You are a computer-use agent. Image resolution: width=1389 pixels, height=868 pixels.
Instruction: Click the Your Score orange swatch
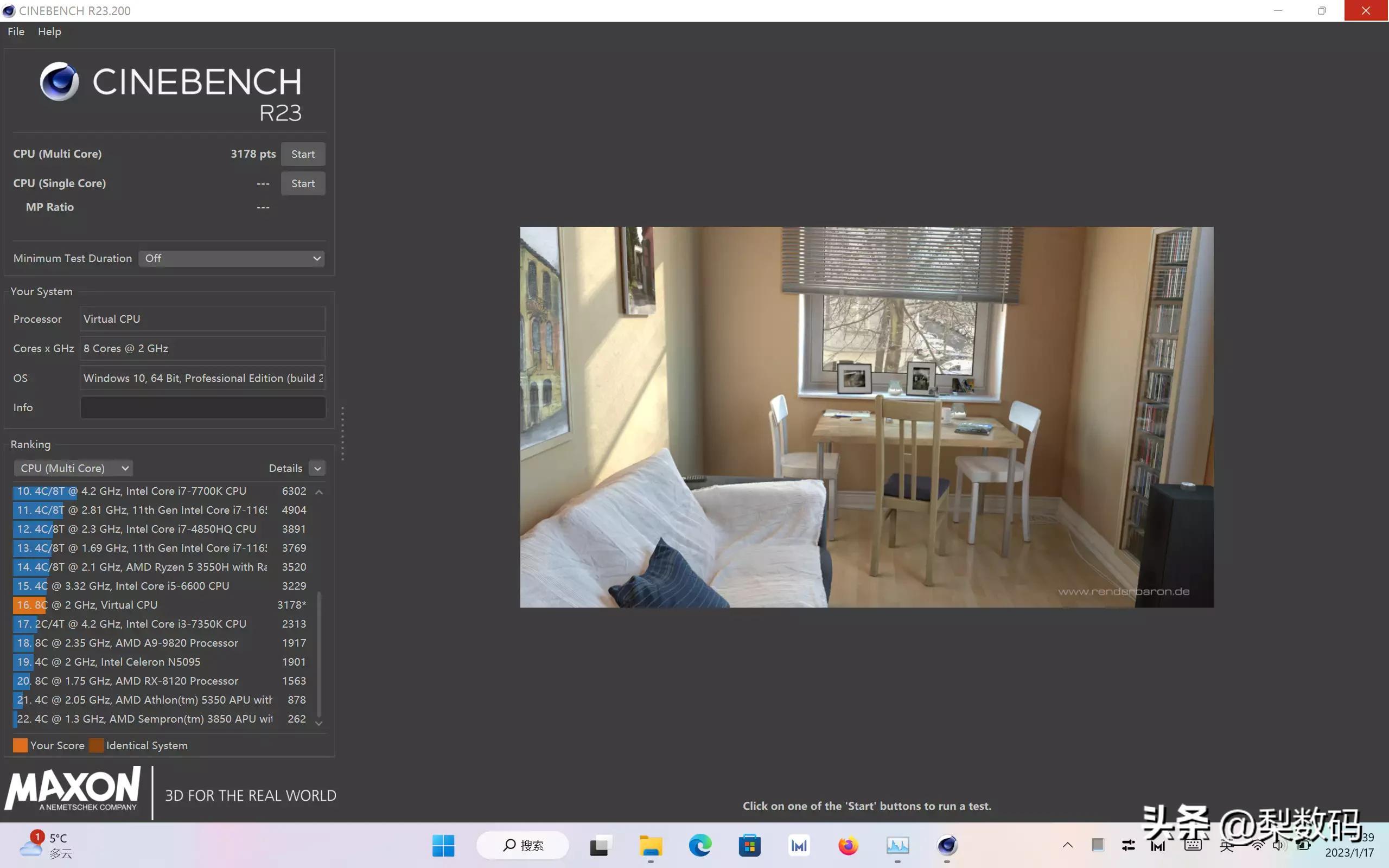click(x=20, y=745)
